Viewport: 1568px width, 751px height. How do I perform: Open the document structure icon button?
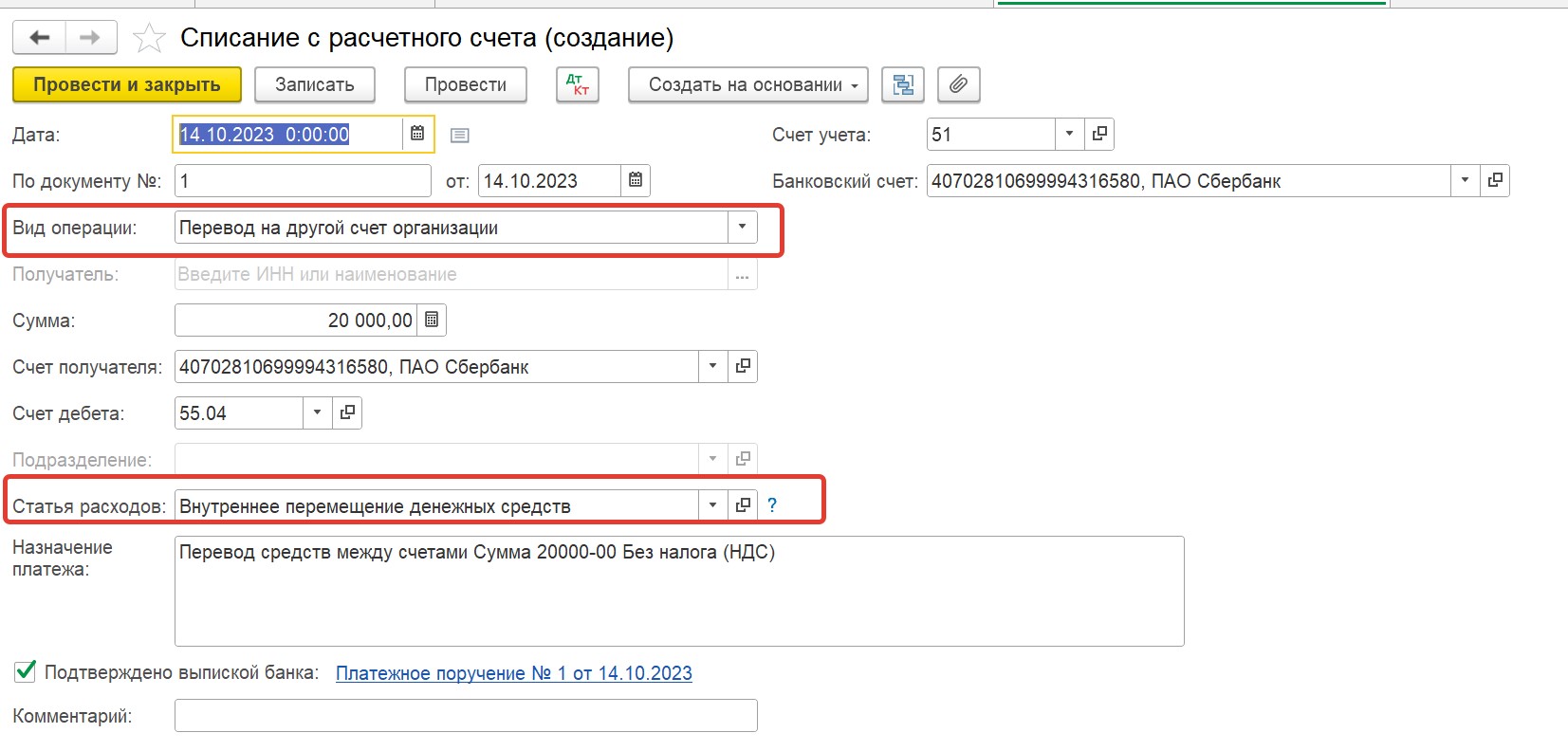click(903, 84)
